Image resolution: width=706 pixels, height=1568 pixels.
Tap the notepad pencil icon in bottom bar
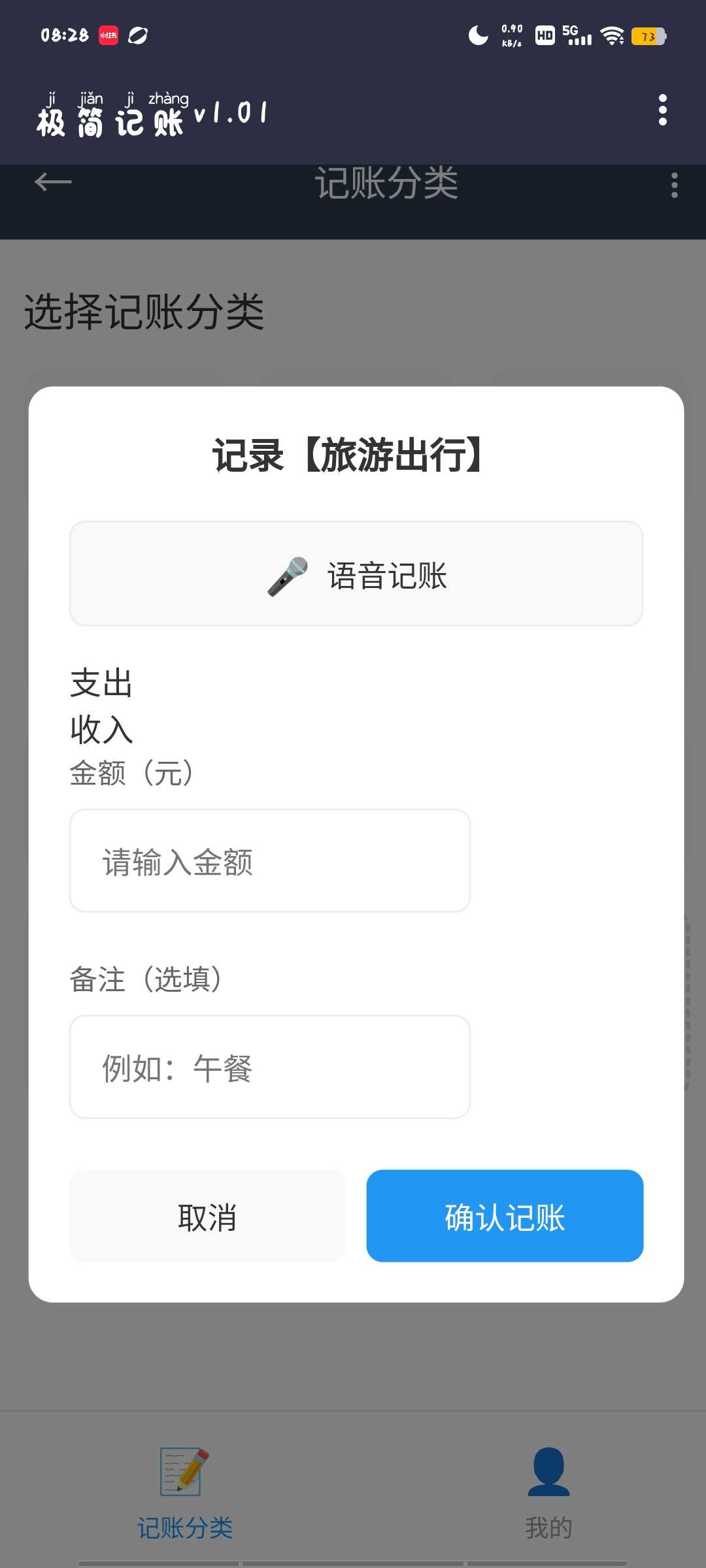click(x=184, y=1471)
